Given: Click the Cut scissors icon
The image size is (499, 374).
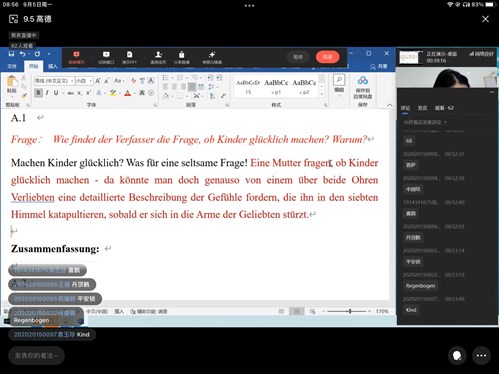Looking at the screenshot, I should [x=24, y=78].
